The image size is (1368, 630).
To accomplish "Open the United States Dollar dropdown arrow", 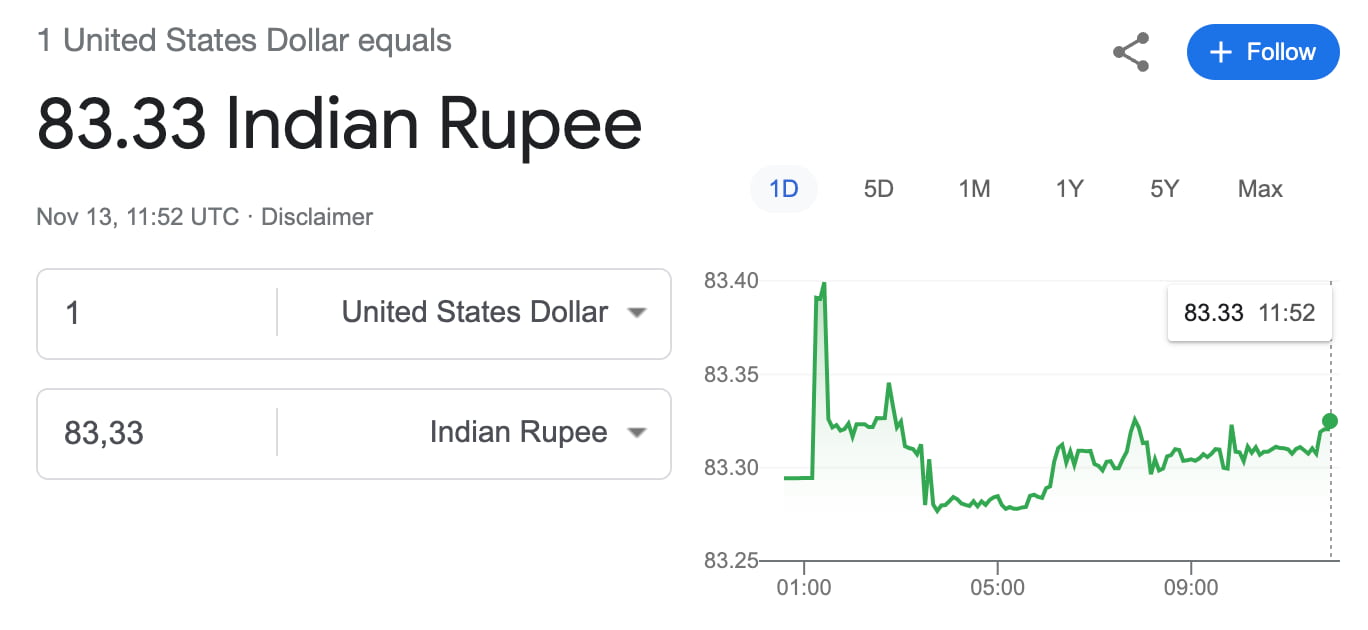I will [x=636, y=313].
